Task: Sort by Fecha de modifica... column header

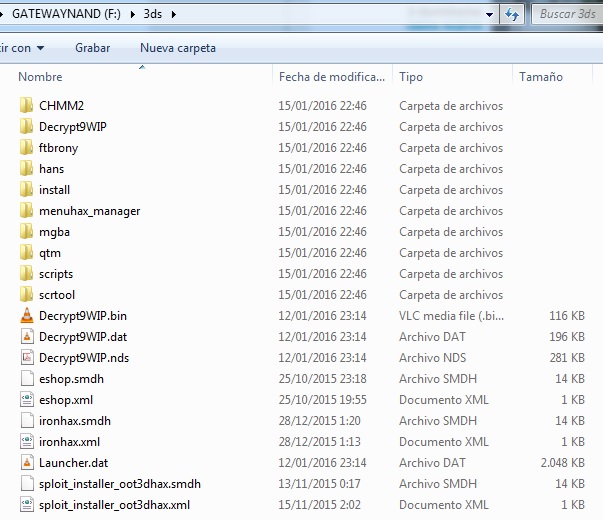Action: coord(331,77)
